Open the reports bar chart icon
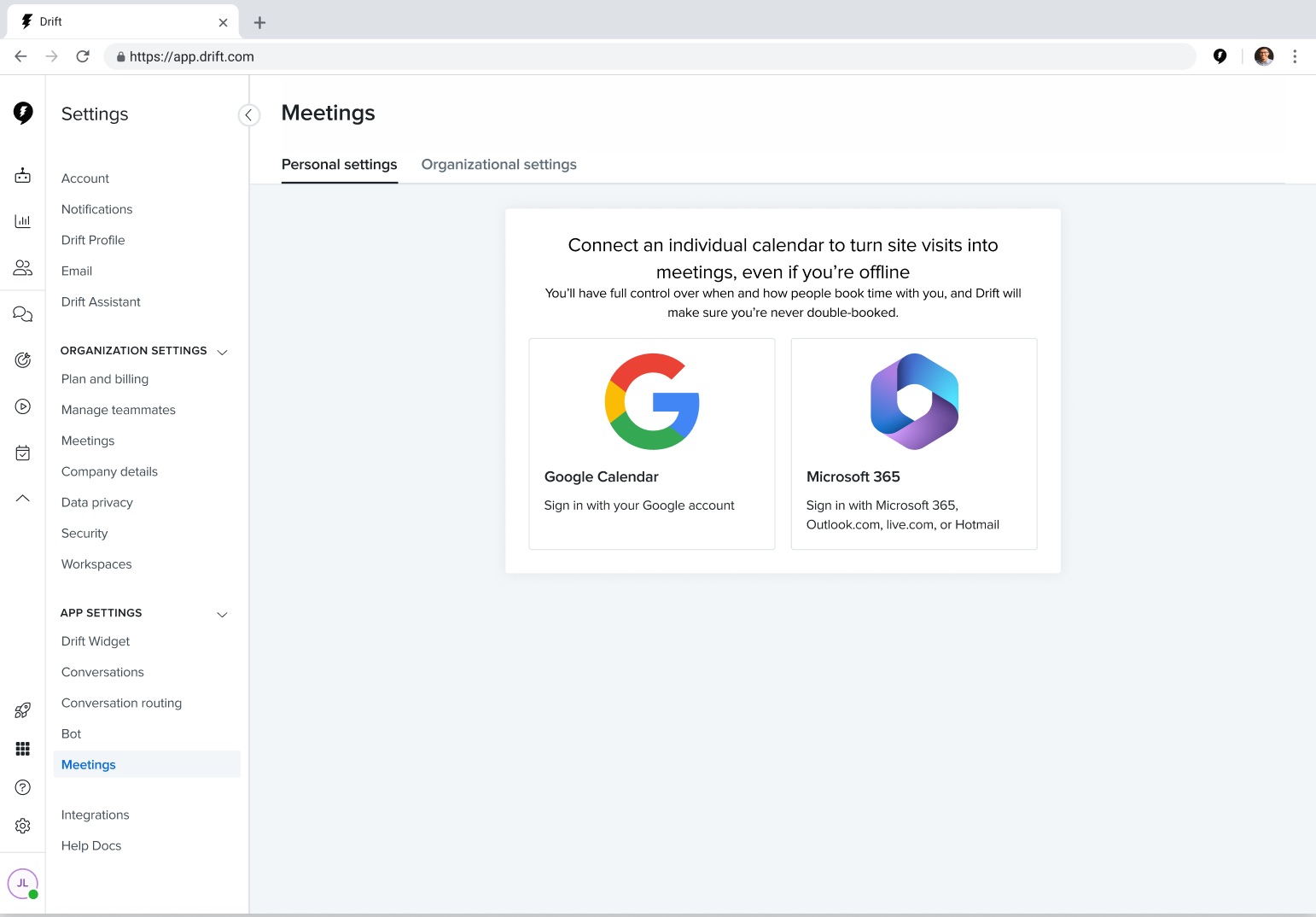Viewport: 1316px width, 917px height. tap(23, 222)
